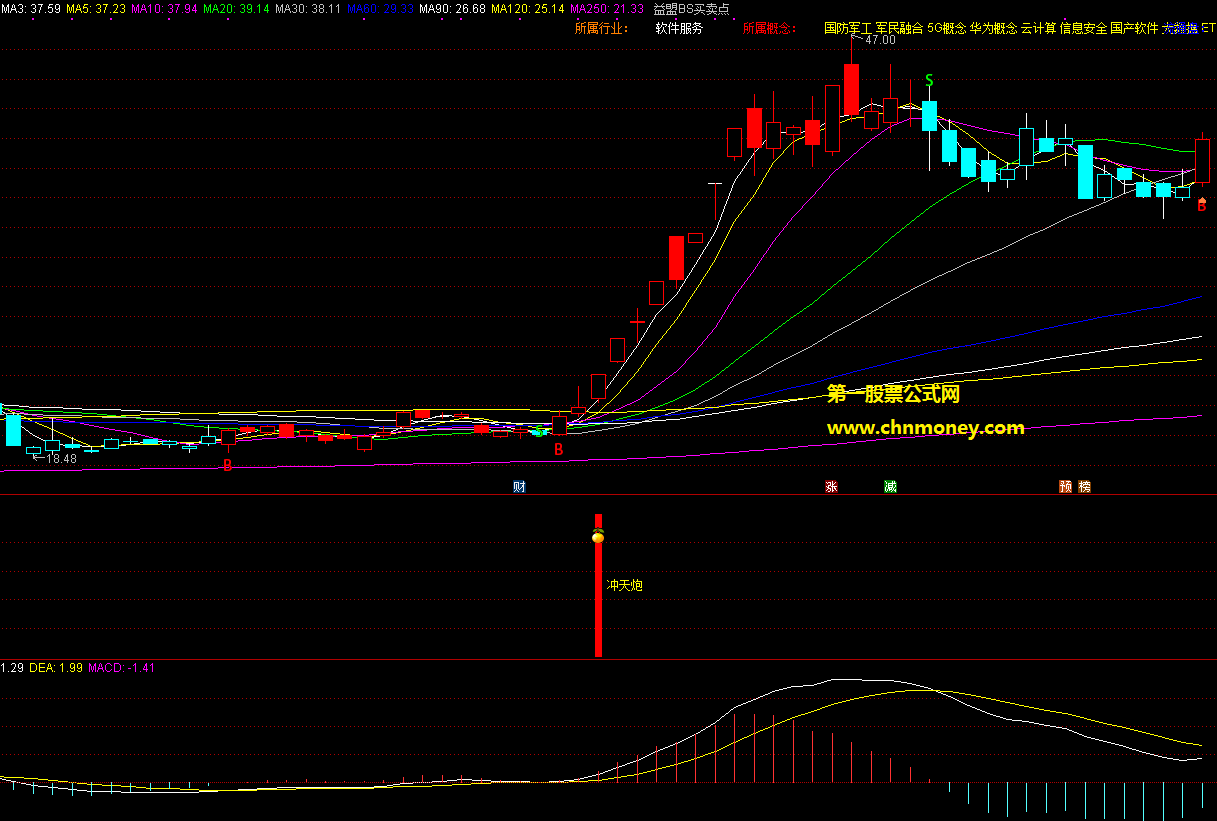Screen dimensions: 1217x821
Task: Click the red 涨 event icon
Action: [x=831, y=487]
